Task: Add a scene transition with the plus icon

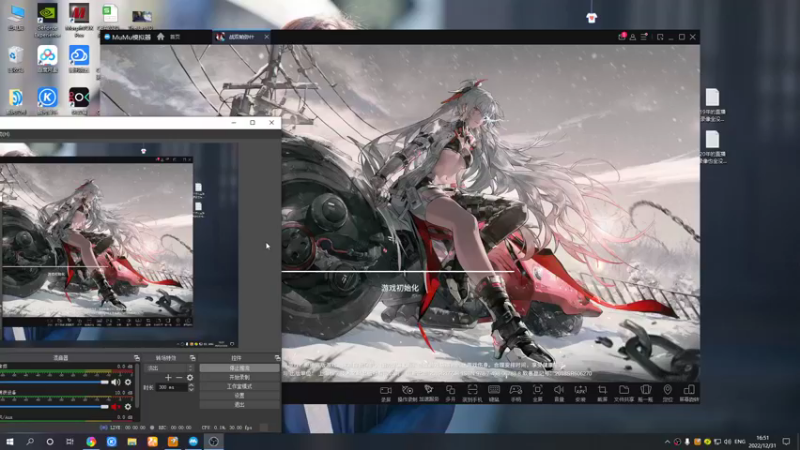Action: click(168, 378)
